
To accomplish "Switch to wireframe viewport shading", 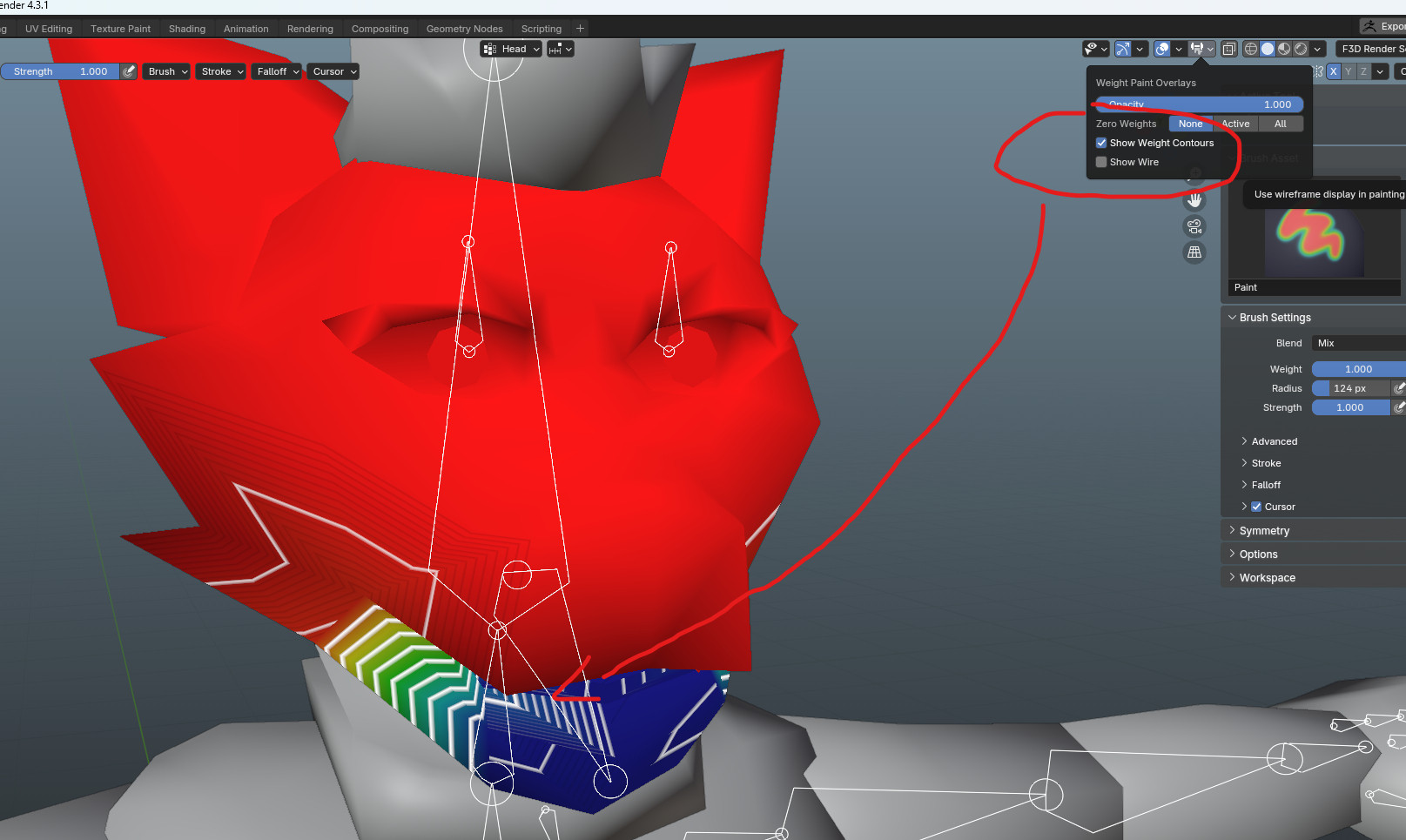I will 1251,49.
